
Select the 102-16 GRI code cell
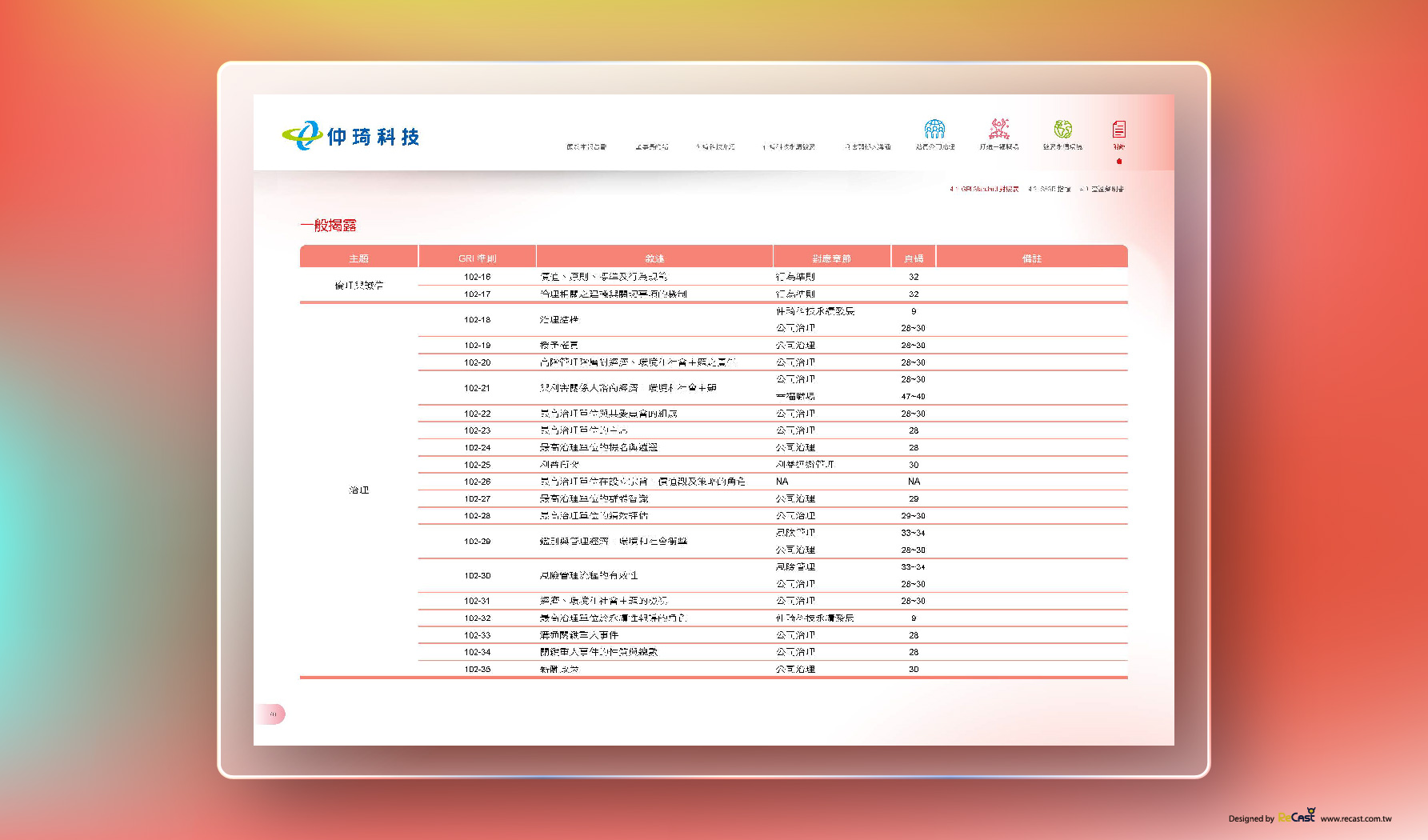pyautogui.click(x=478, y=277)
